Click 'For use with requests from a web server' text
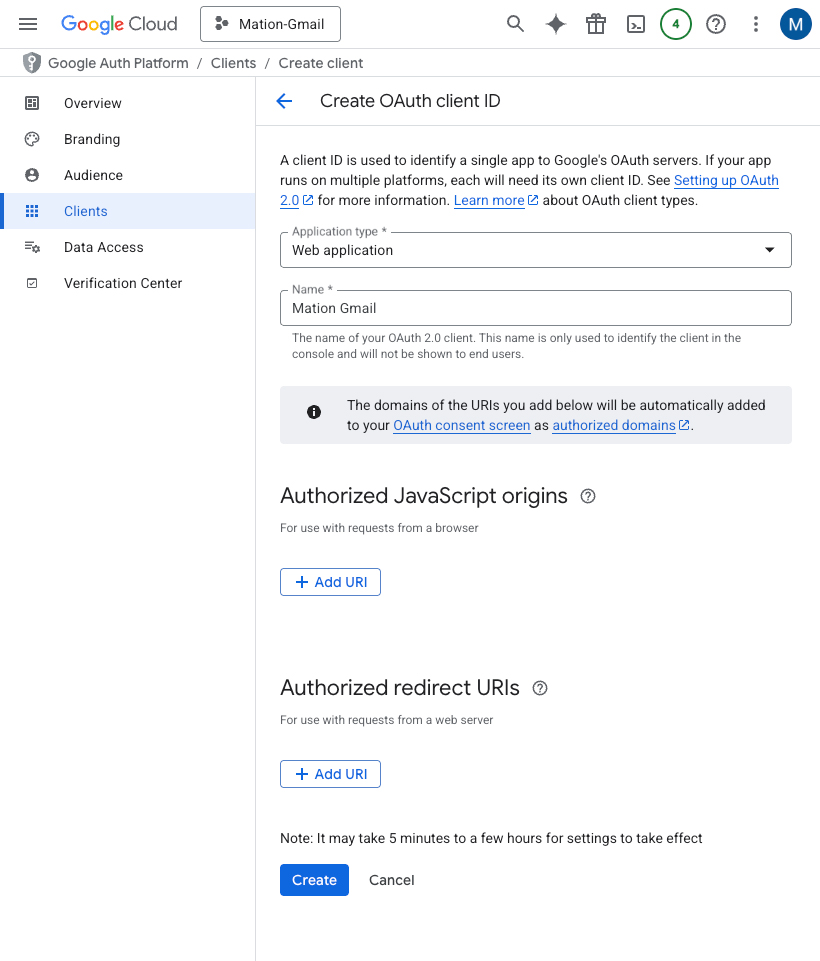Viewport: 820px width, 961px height. click(386, 720)
